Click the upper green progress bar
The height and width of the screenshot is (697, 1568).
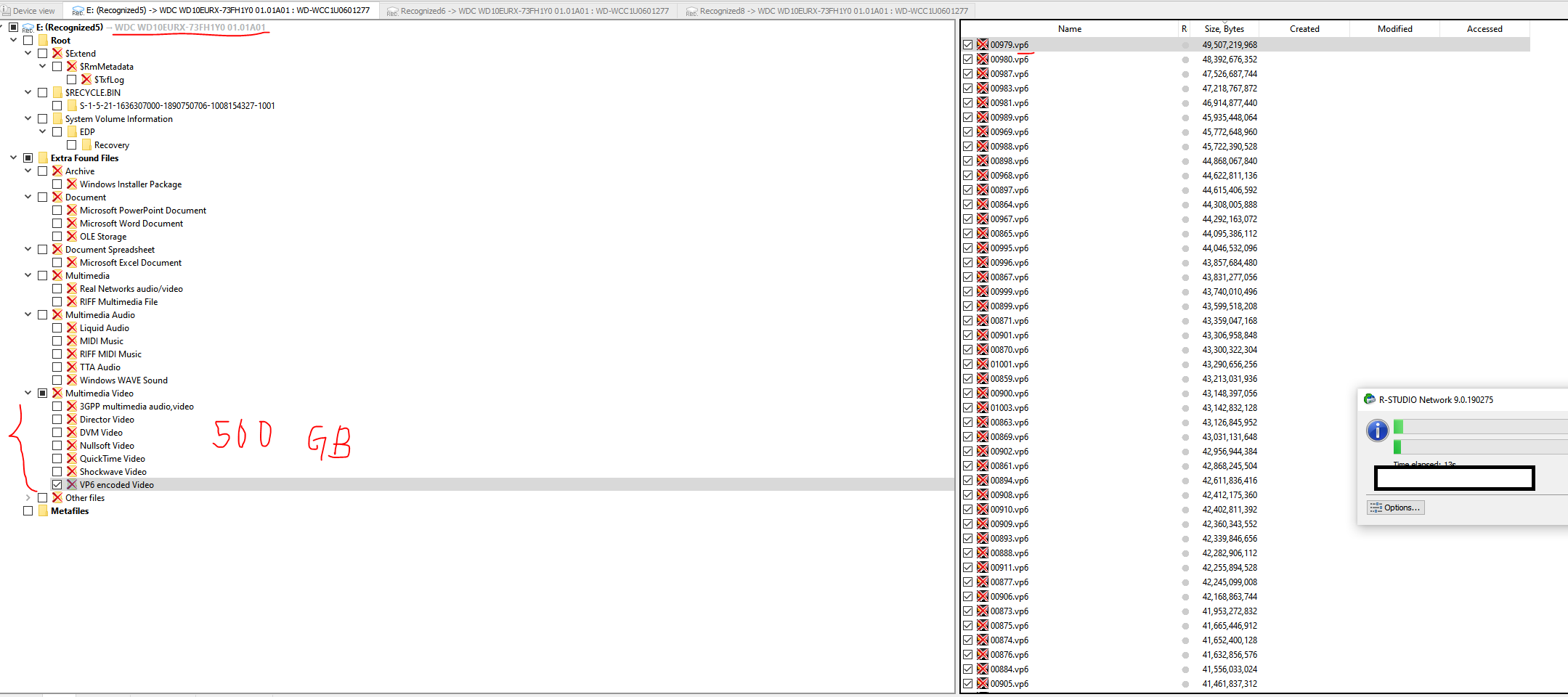point(1480,427)
